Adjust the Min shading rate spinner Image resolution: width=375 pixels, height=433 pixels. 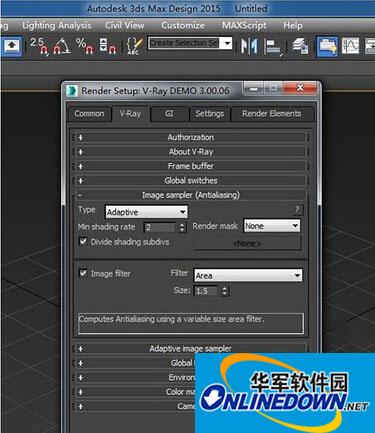click(x=182, y=228)
